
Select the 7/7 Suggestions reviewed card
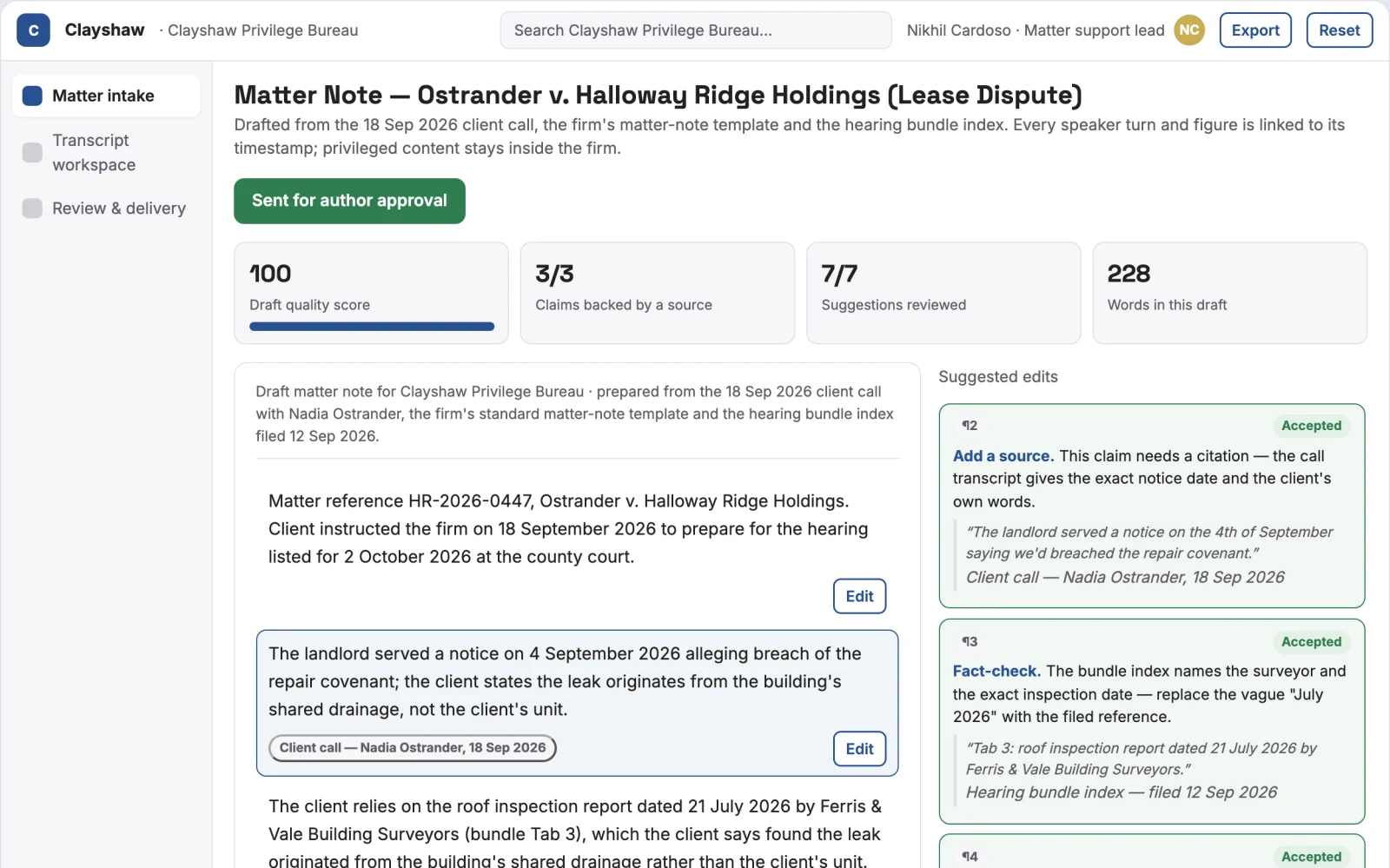pos(943,293)
